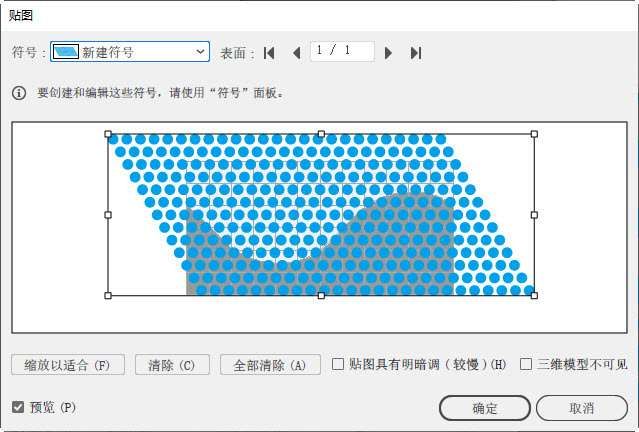639x432 pixels.
Task: Click 缩放以适合 scale to fit button
Action: (68, 365)
